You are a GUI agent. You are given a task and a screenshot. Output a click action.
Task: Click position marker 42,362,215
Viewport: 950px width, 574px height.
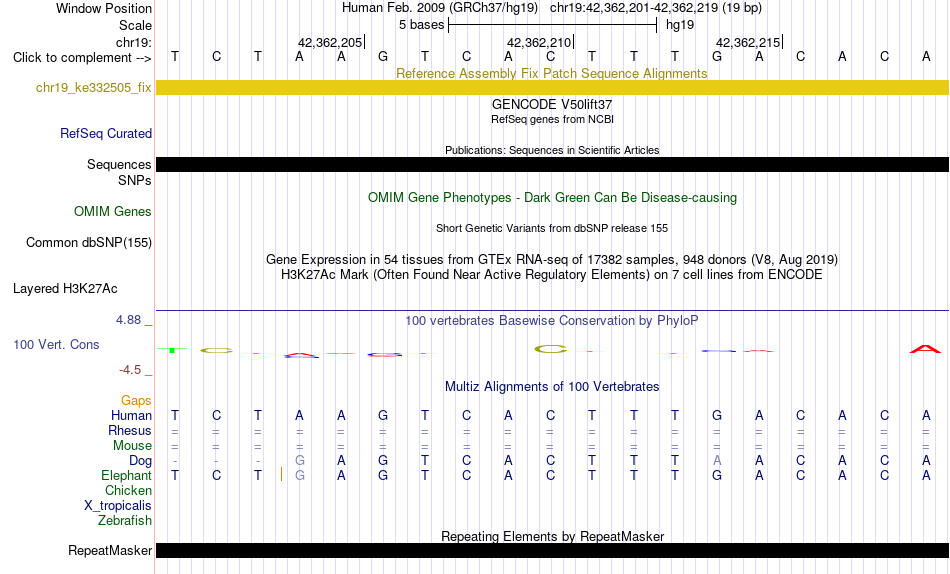(x=748, y=42)
